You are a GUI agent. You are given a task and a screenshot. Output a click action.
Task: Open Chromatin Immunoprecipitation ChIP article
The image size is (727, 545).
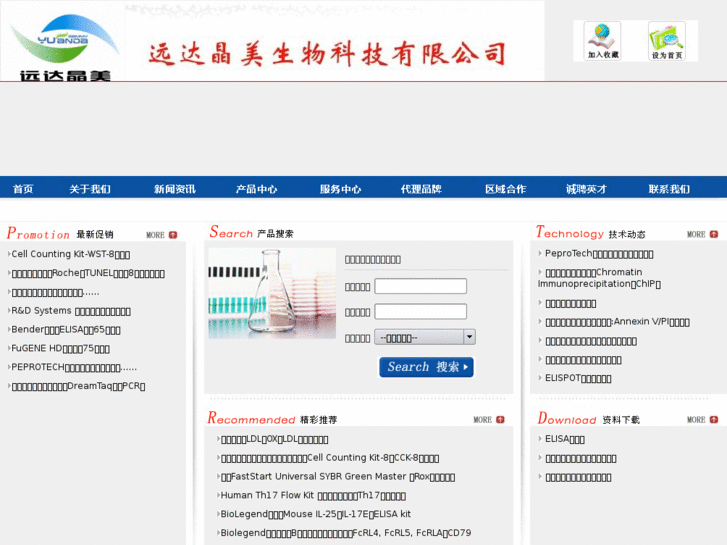[599, 278]
